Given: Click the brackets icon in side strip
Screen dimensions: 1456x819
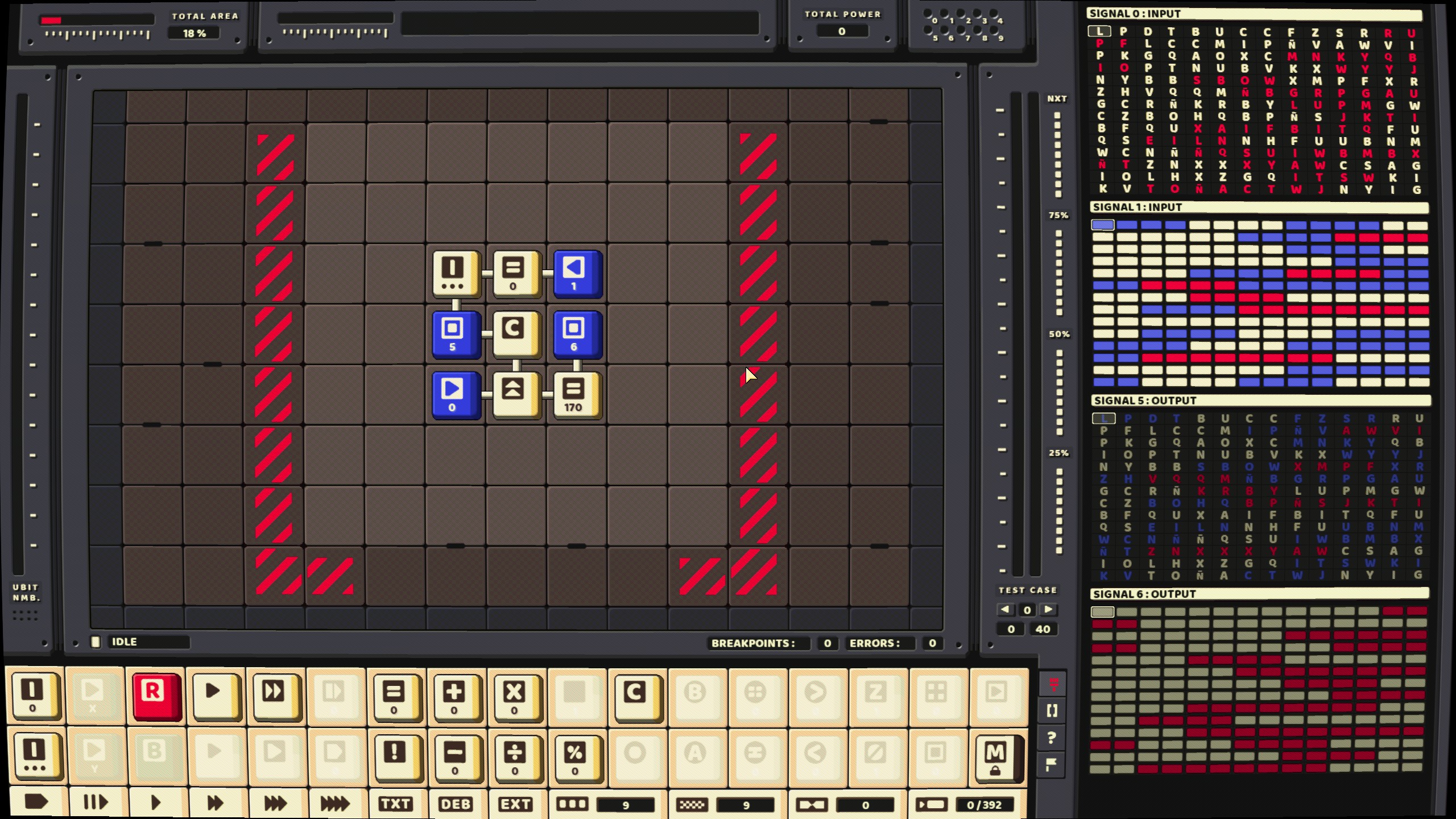Looking at the screenshot, I should coord(1052,710).
